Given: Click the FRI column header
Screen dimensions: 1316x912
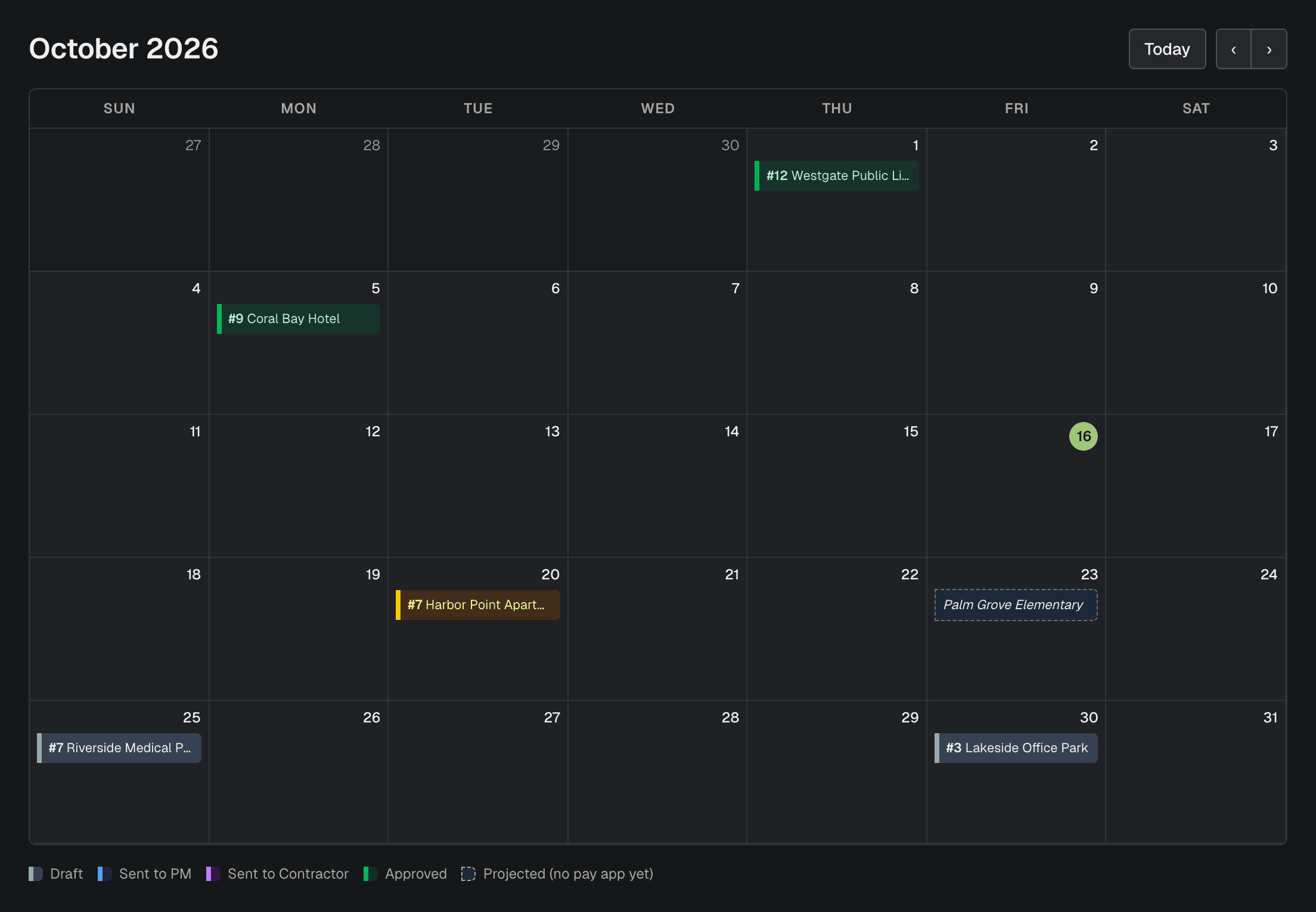Looking at the screenshot, I should [1016, 108].
